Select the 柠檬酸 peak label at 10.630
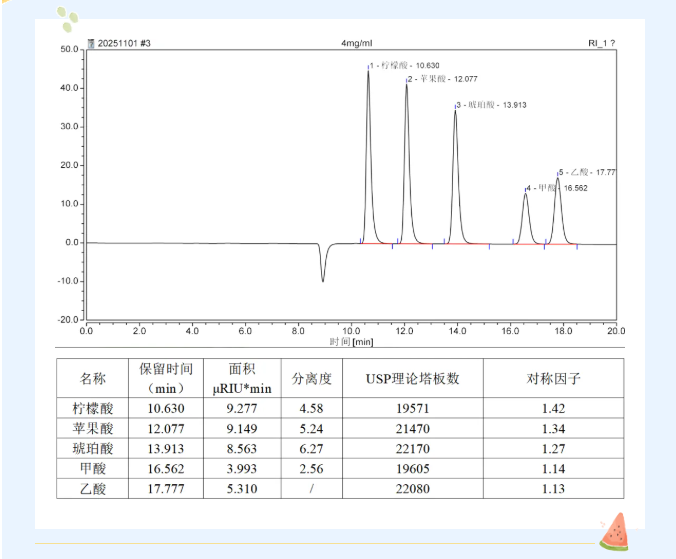676x559 pixels. click(405, 66)
